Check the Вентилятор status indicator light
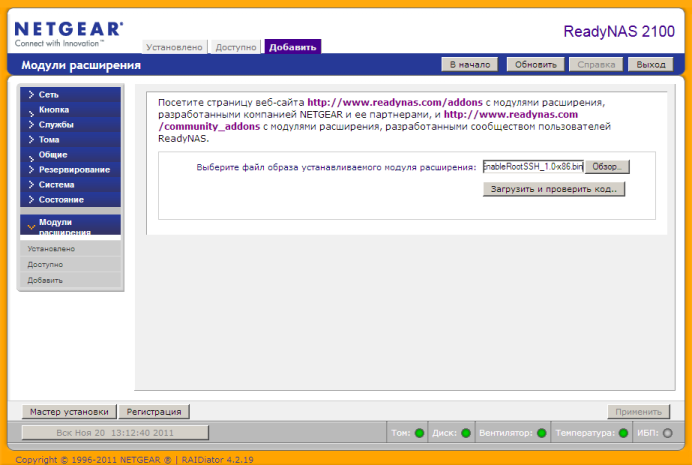This screenshot has width=692, height=465. (x=542, y=433)
